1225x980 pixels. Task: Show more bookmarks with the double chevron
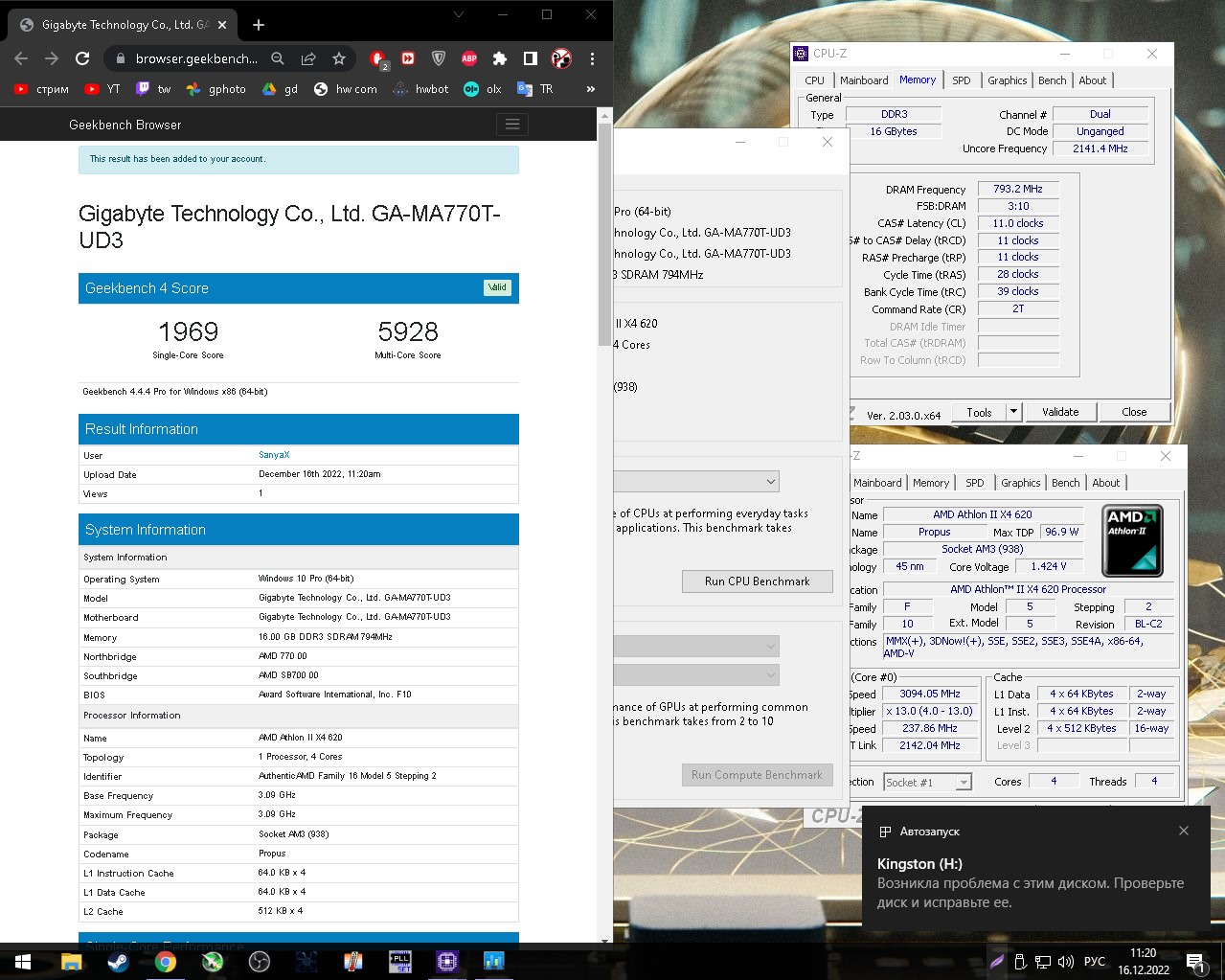pyautogui.click(x=591, y=89)
